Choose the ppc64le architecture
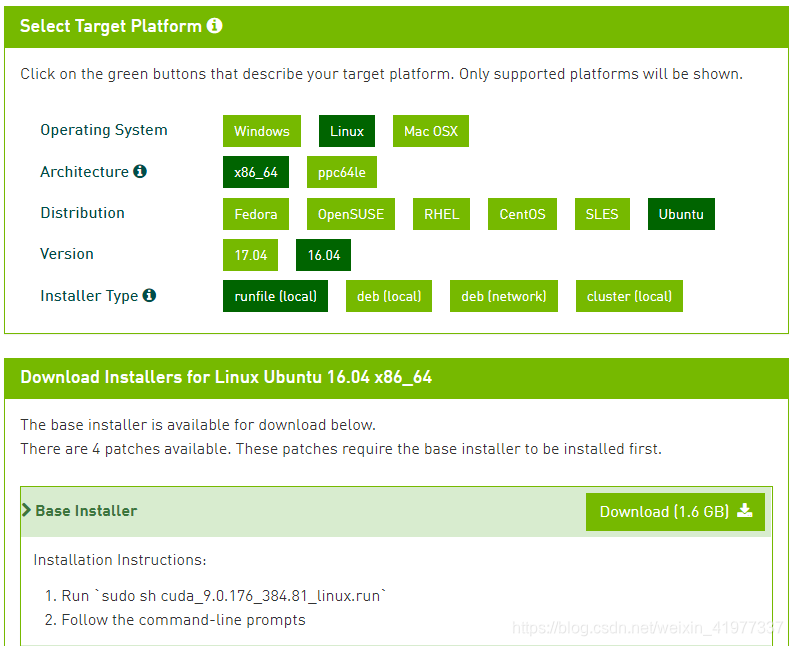The width and height of the screenshot is (793, 646). (342, 172)
